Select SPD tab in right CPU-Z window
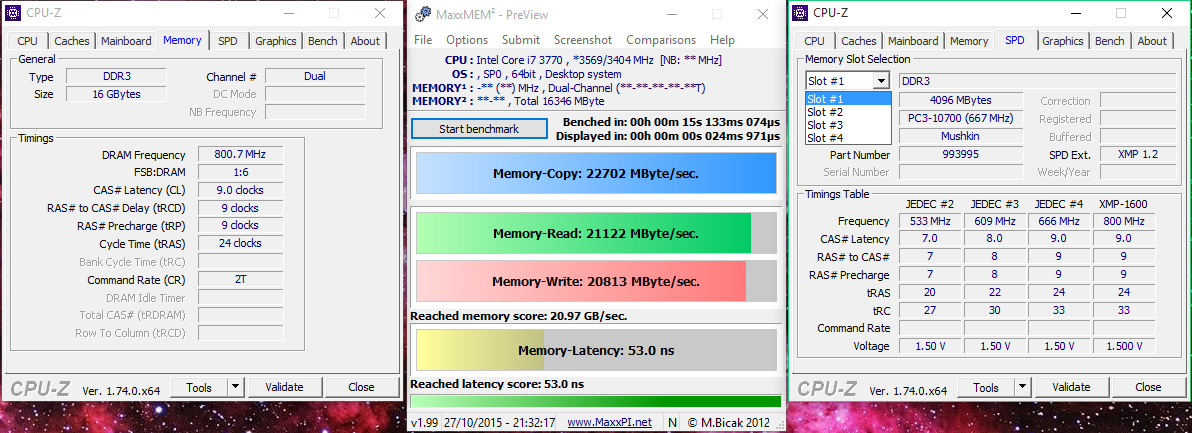The height and width of the screenshot is (433, 1192). pyautogui.click(x=1015, y=40)
